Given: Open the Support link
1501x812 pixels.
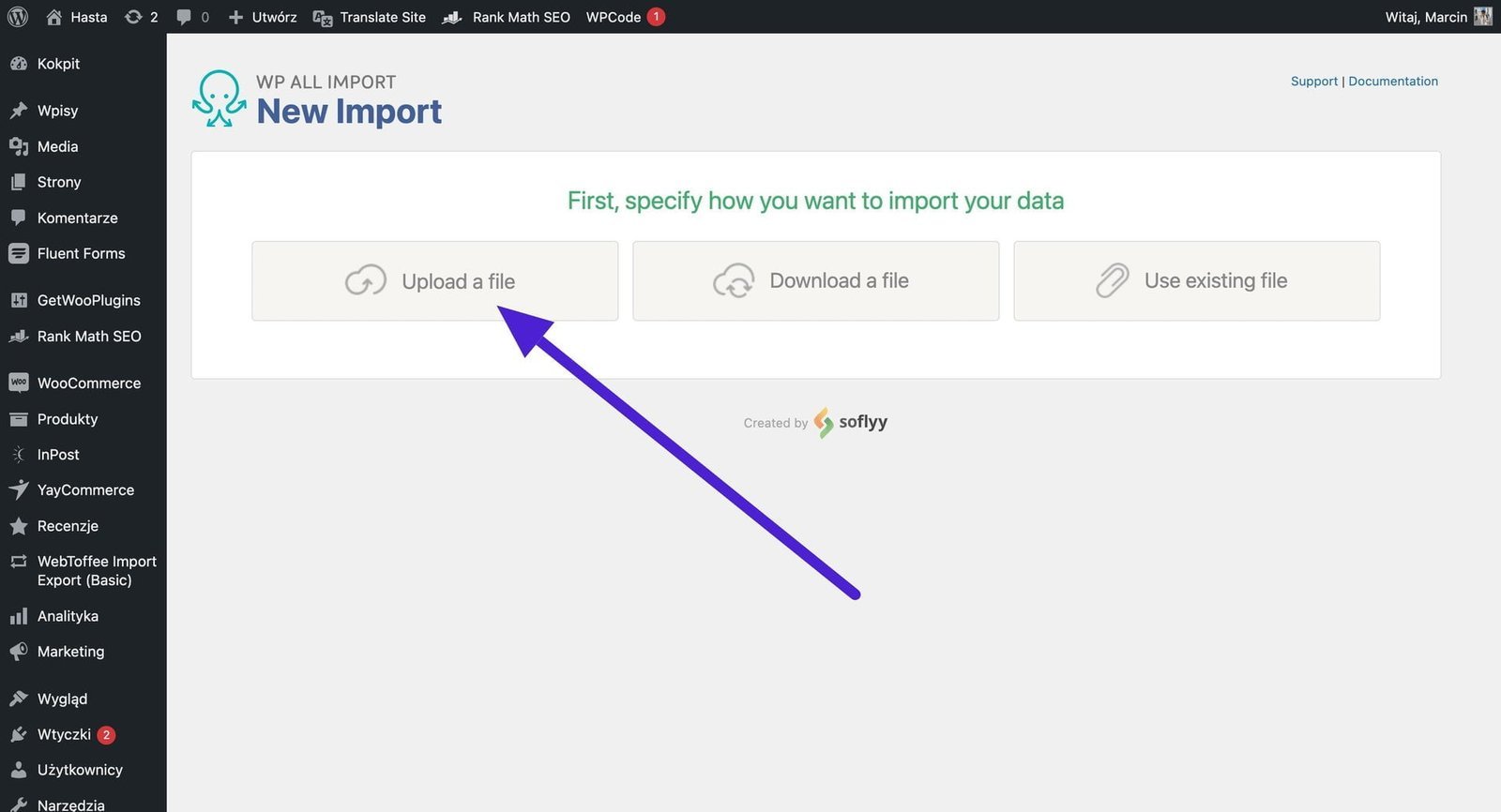Looking at the screenshot, I should 1313,82.
